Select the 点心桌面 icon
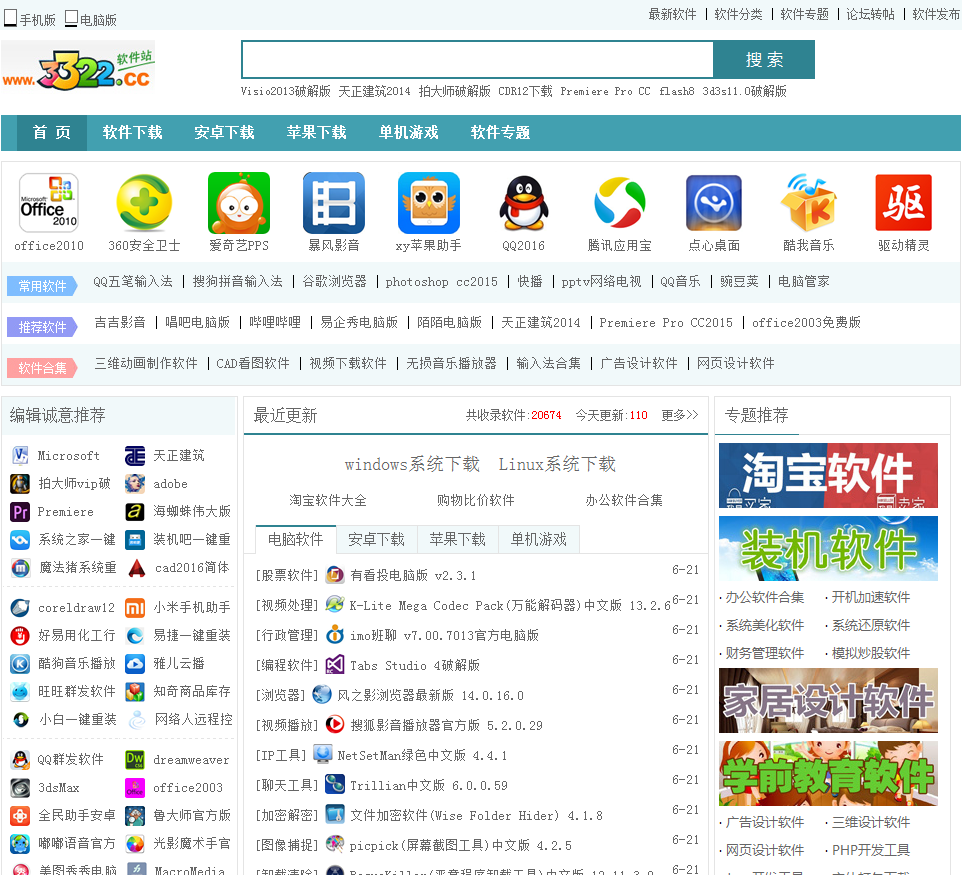This screenshot has height=875, width=962. point(714,203)
